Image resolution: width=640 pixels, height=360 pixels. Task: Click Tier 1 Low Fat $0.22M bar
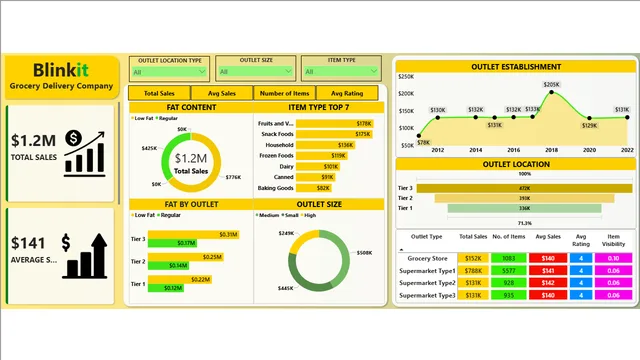pos(180,279)
